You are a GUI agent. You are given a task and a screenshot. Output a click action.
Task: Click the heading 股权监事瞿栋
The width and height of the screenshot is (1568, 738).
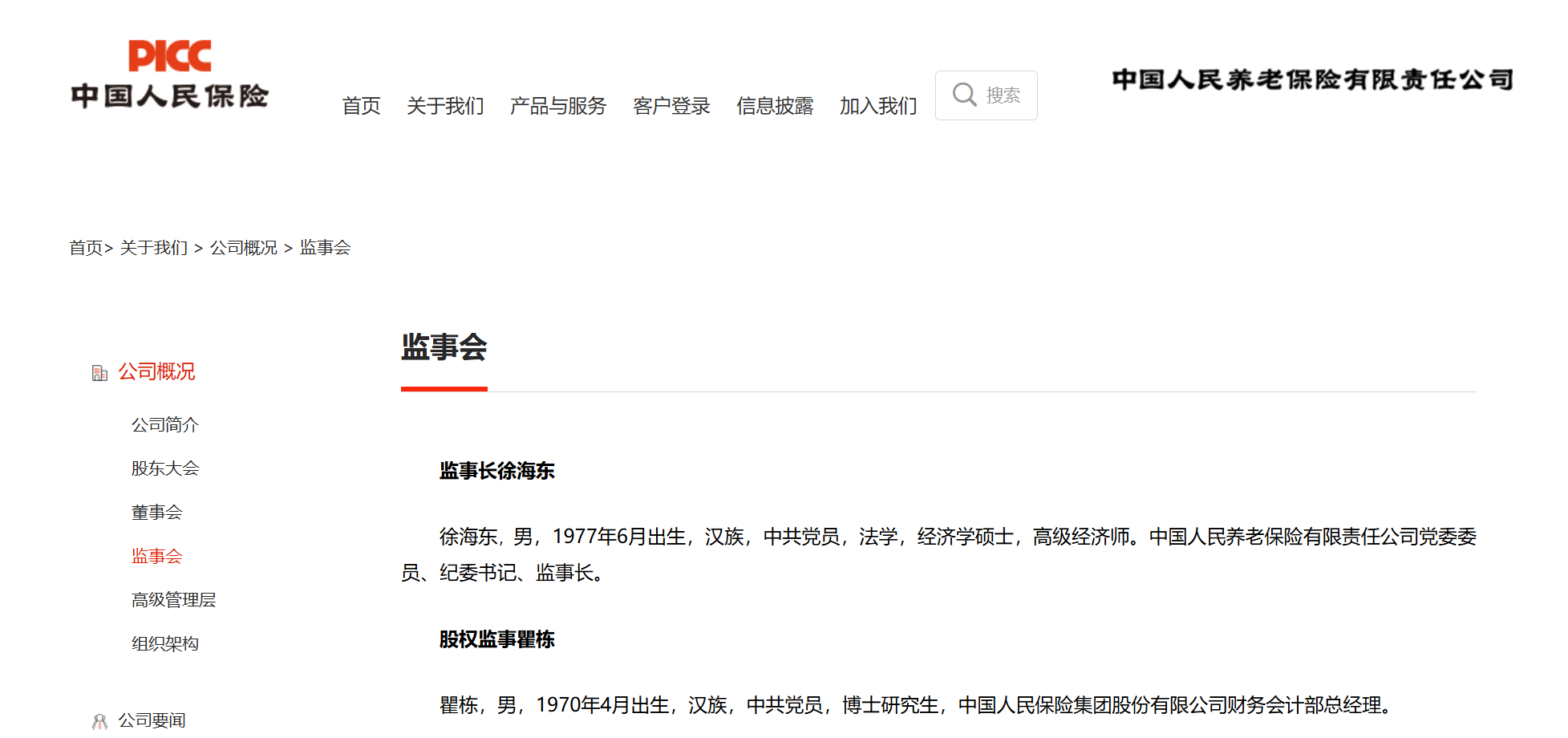(497, 639)
